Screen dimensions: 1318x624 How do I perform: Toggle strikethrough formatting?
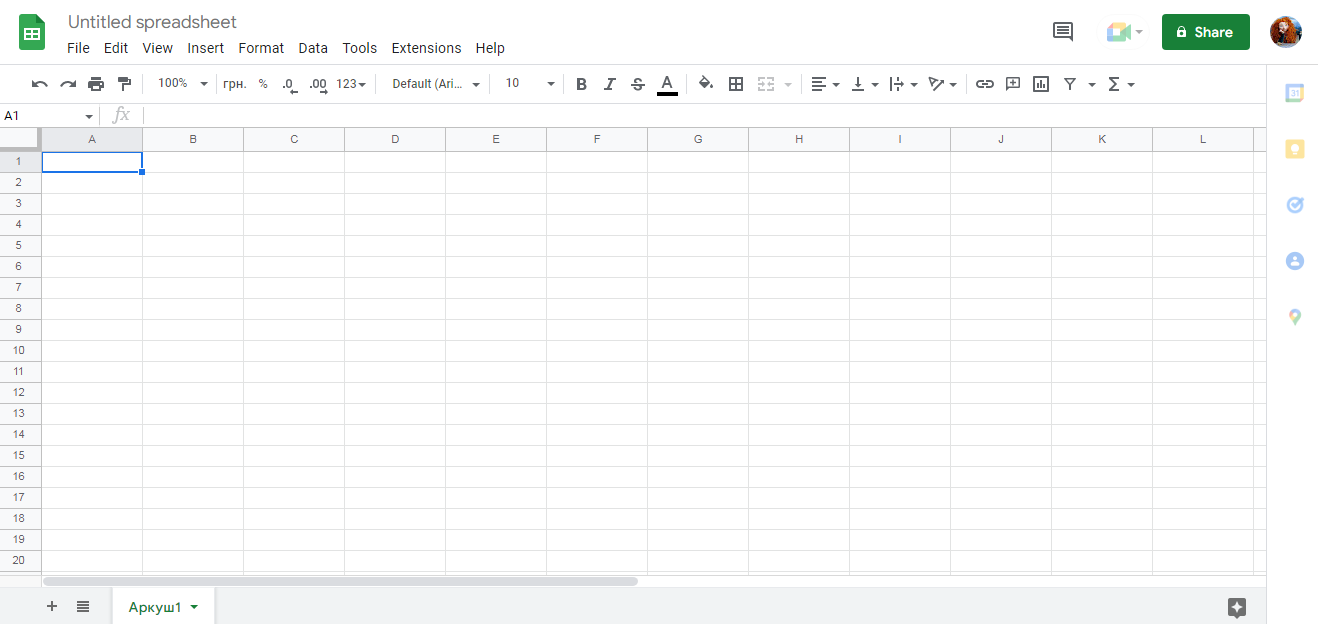637,84
